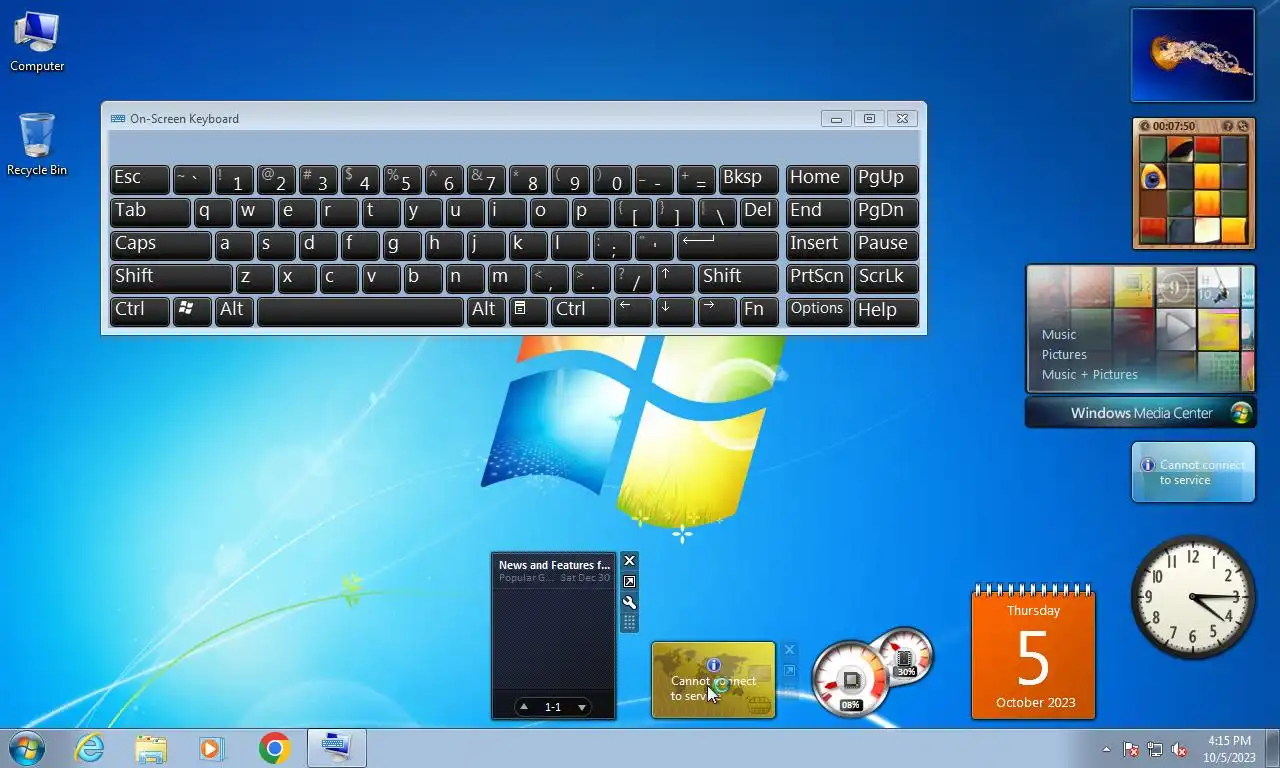Go to the next headlines page with the down arrow
This screenshot has width=1280, height=768.
[581, 707]
